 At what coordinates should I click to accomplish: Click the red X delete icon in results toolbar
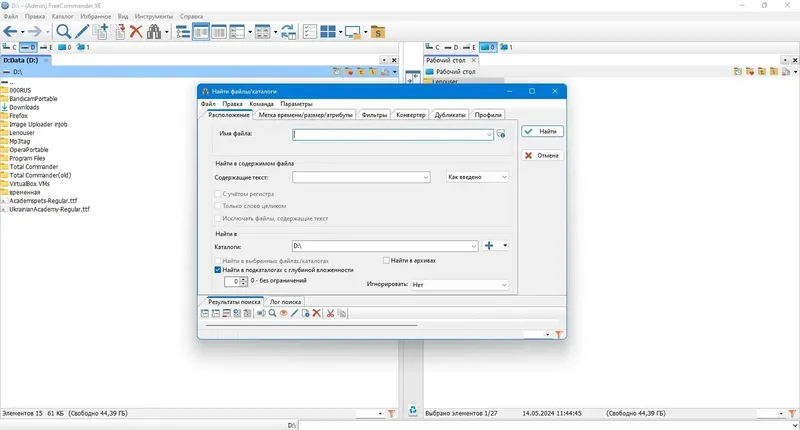316,313
